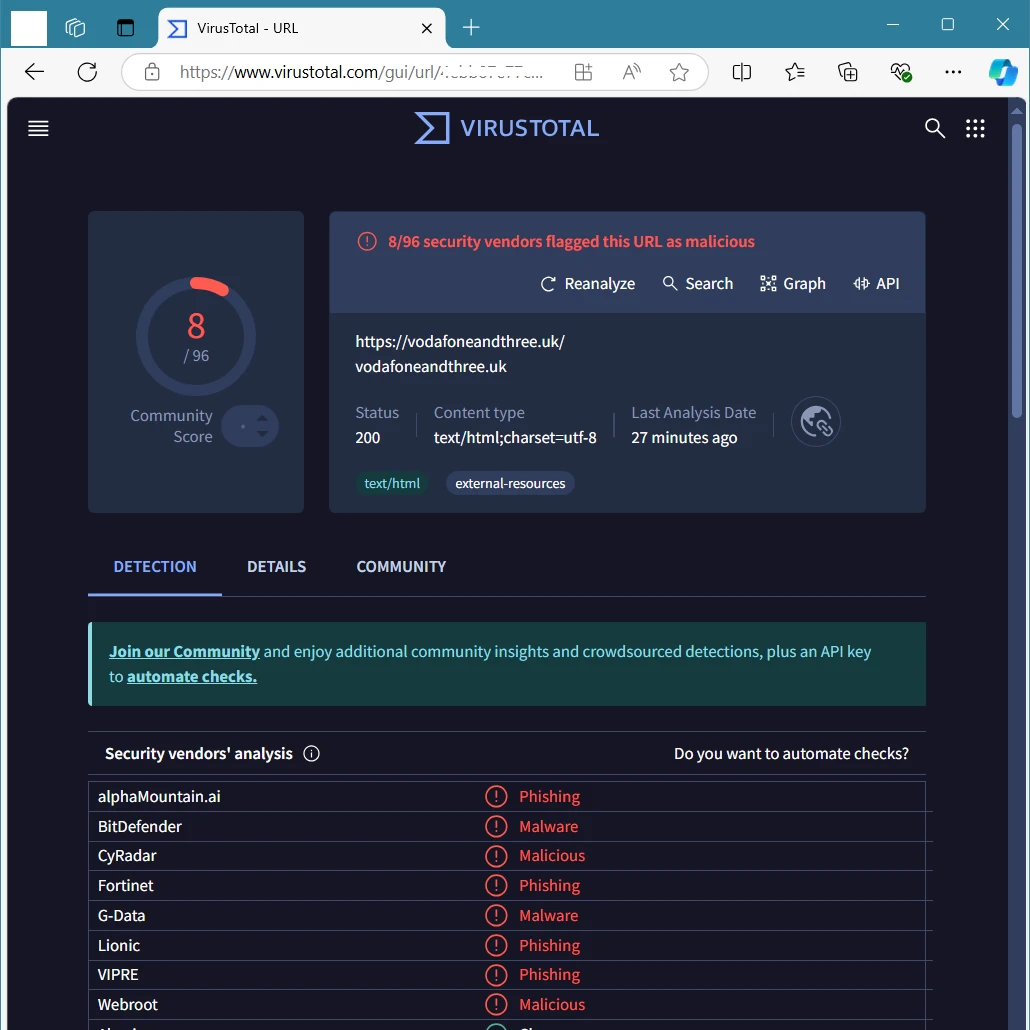The height and width of the screenshot is (1030, 1030).
Task: Open the browser Settings and more menu
Action: pyautogui.click(x=953, y=72)
